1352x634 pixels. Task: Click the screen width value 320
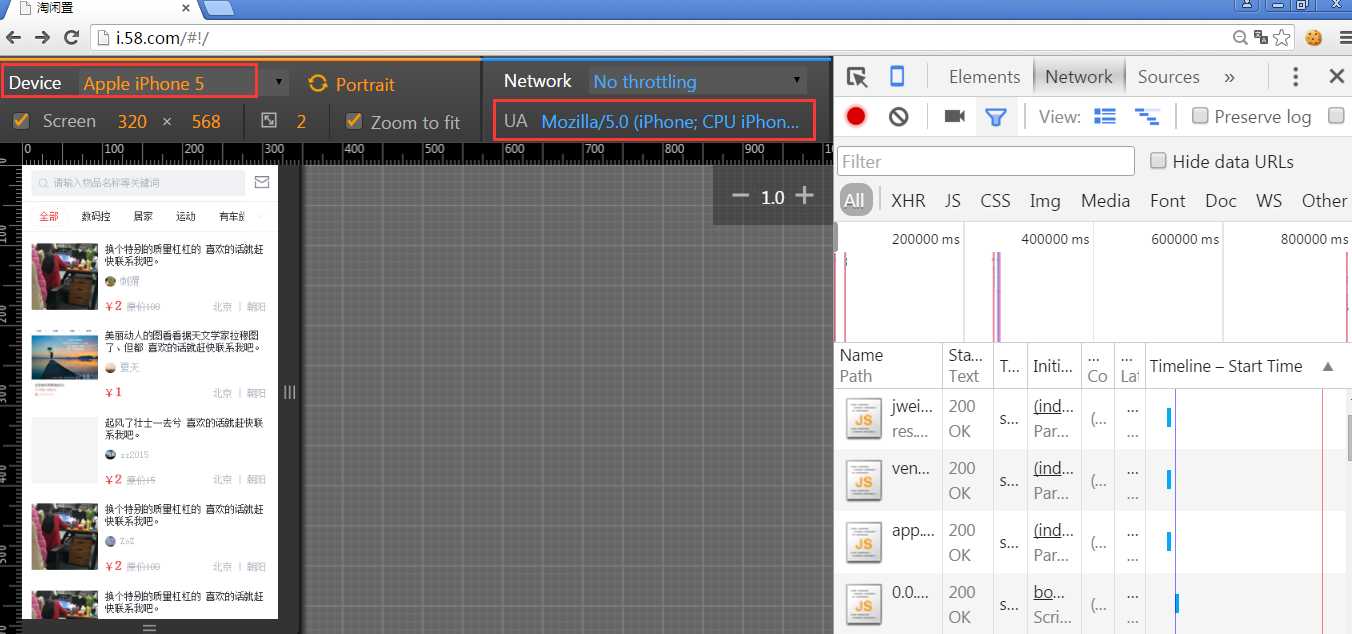tap(132, 121)
